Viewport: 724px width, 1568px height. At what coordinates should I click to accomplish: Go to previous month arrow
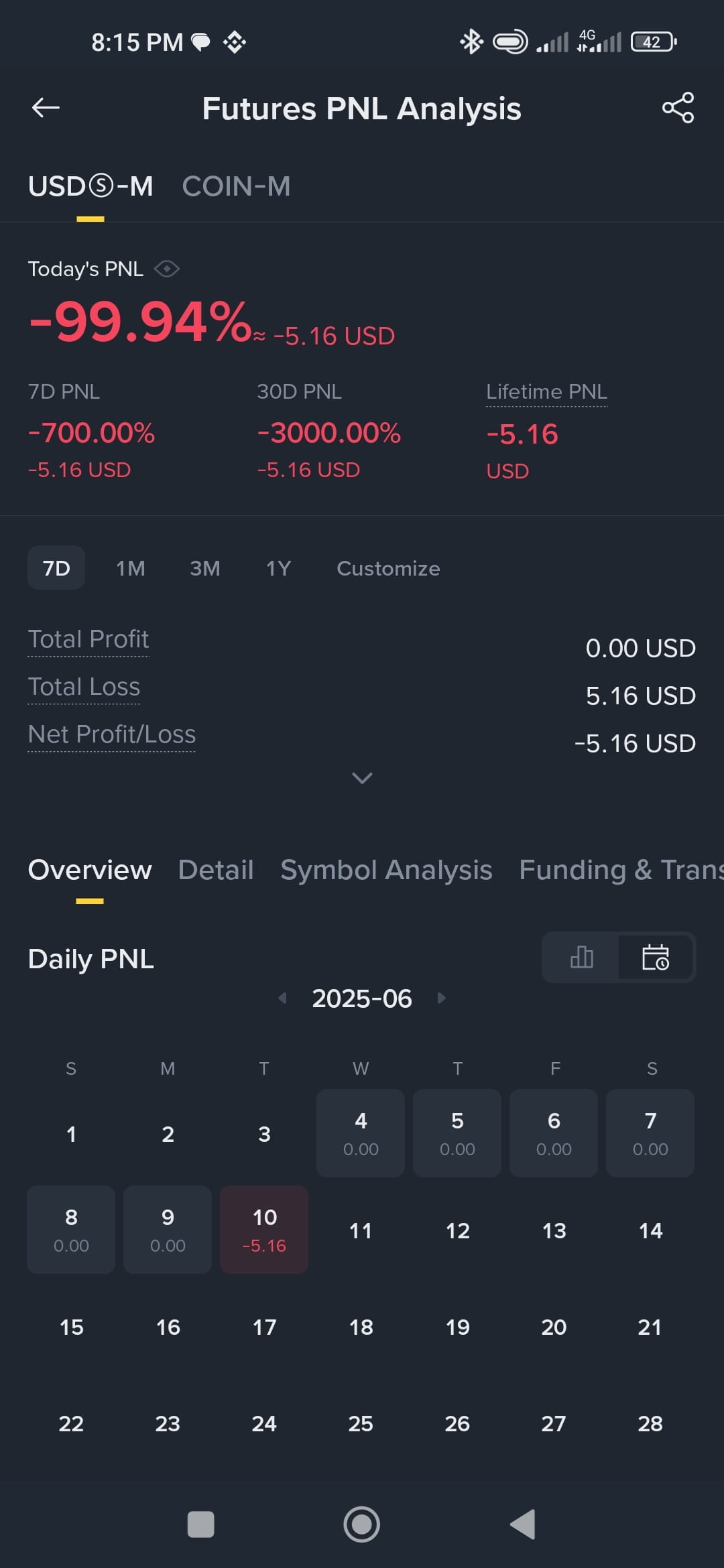tap(282, 998)
